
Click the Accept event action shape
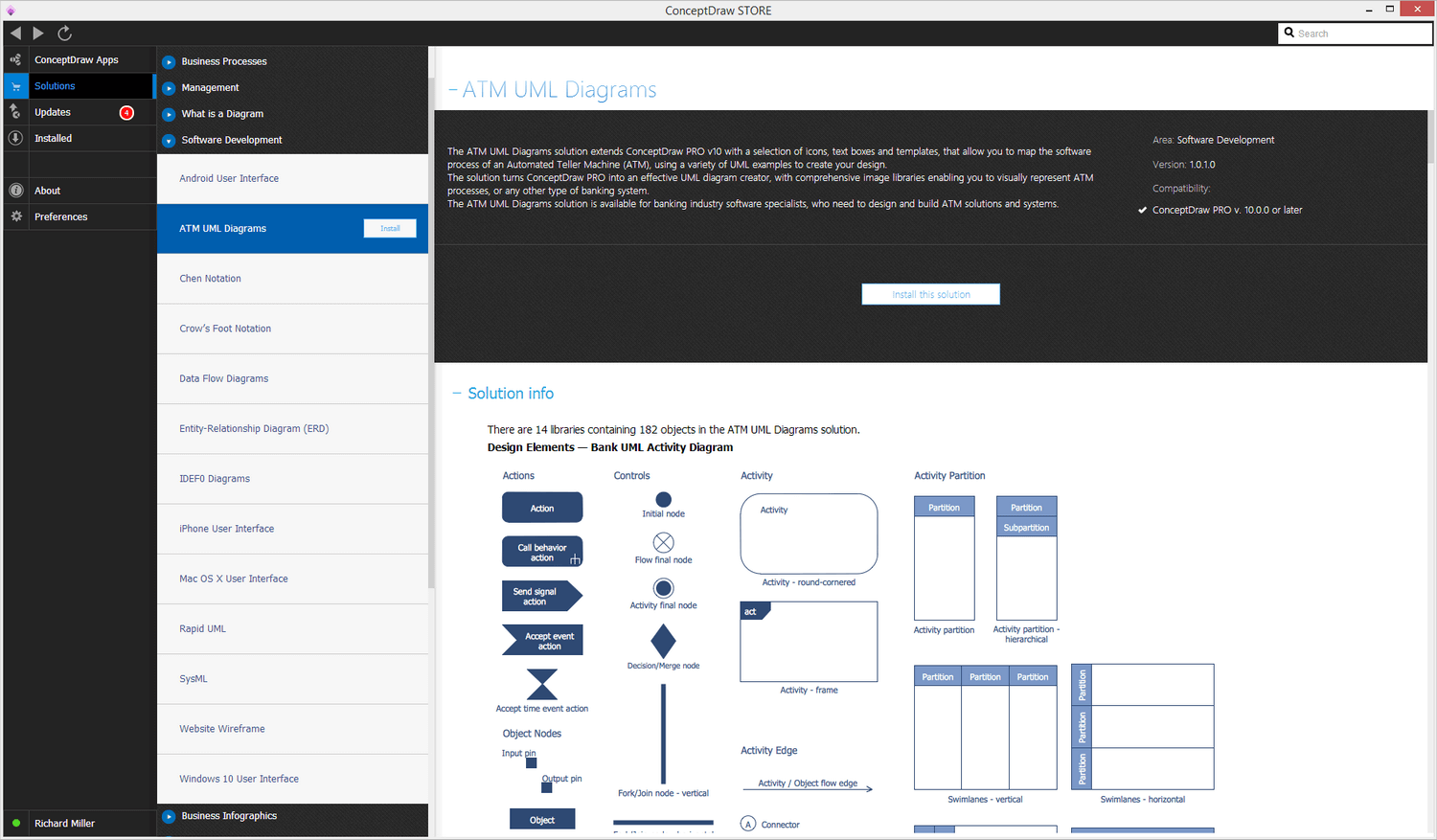point(542,640)
